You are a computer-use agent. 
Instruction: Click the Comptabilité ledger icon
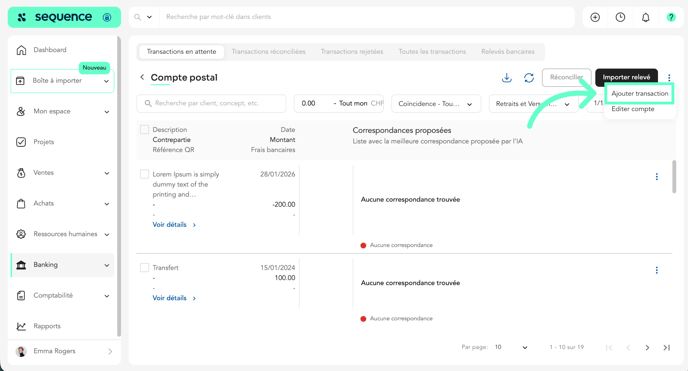click(21, 296)
